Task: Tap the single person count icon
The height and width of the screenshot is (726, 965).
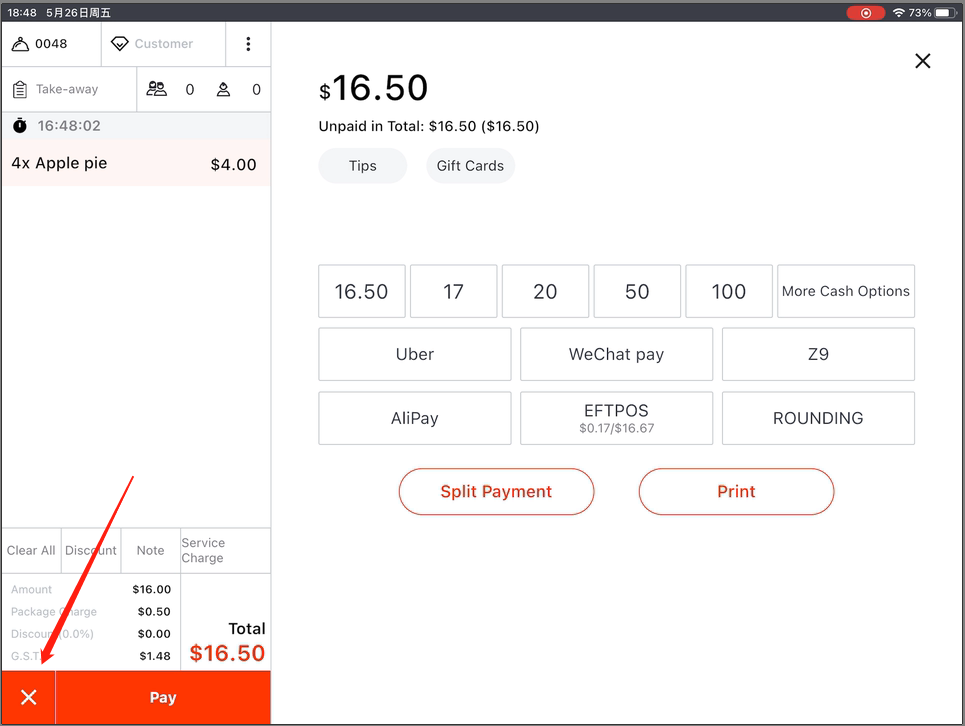Action: [223, 90]
